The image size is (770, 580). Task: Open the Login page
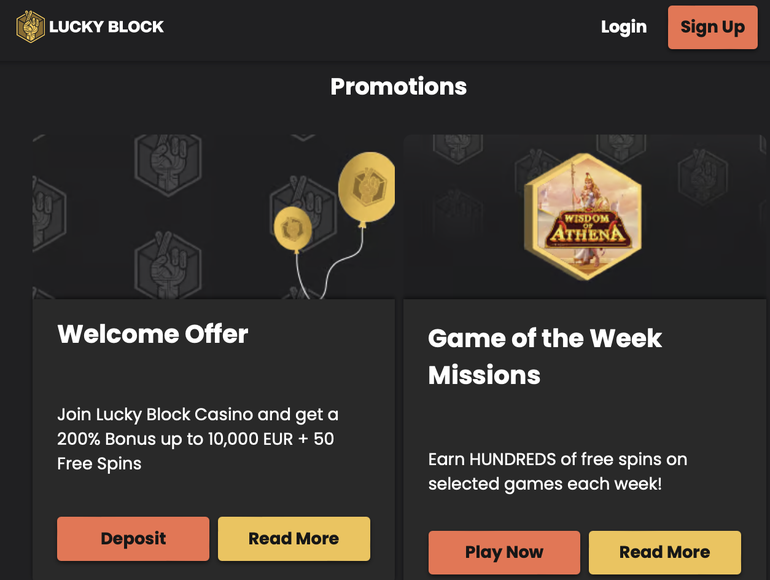point(624,27)
